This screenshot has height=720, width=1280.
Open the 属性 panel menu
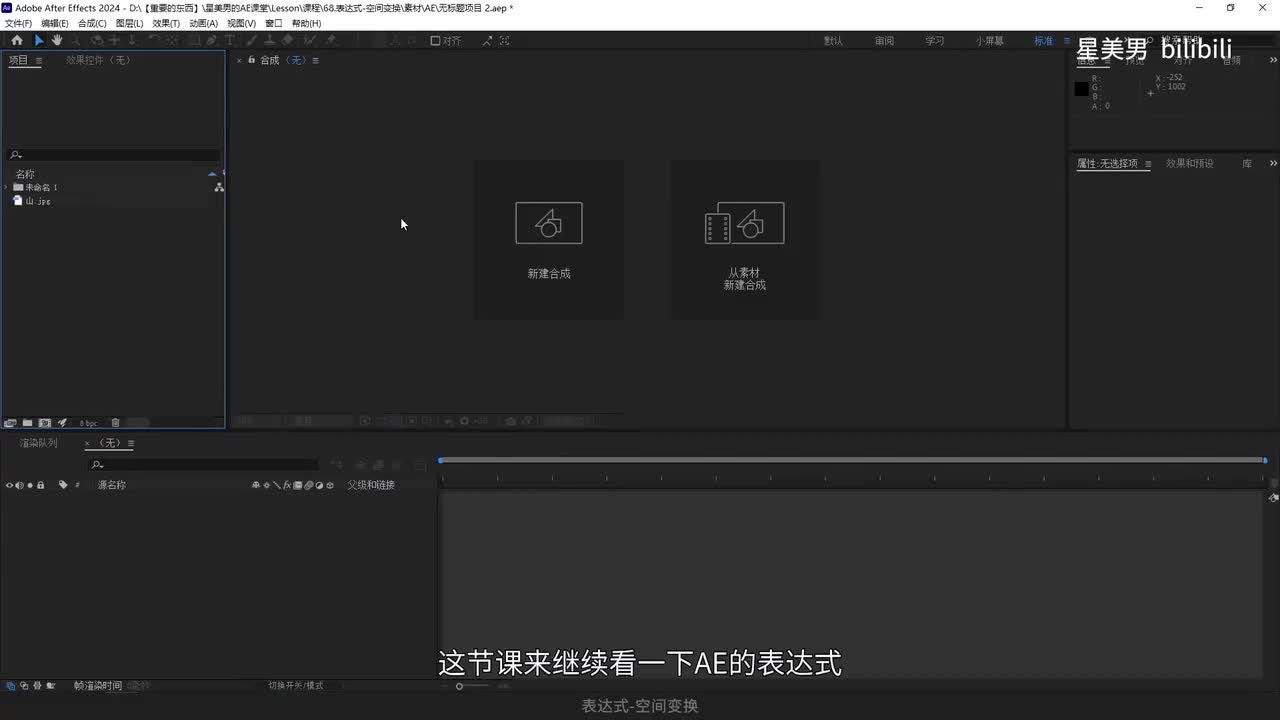tap(1148, 164)
